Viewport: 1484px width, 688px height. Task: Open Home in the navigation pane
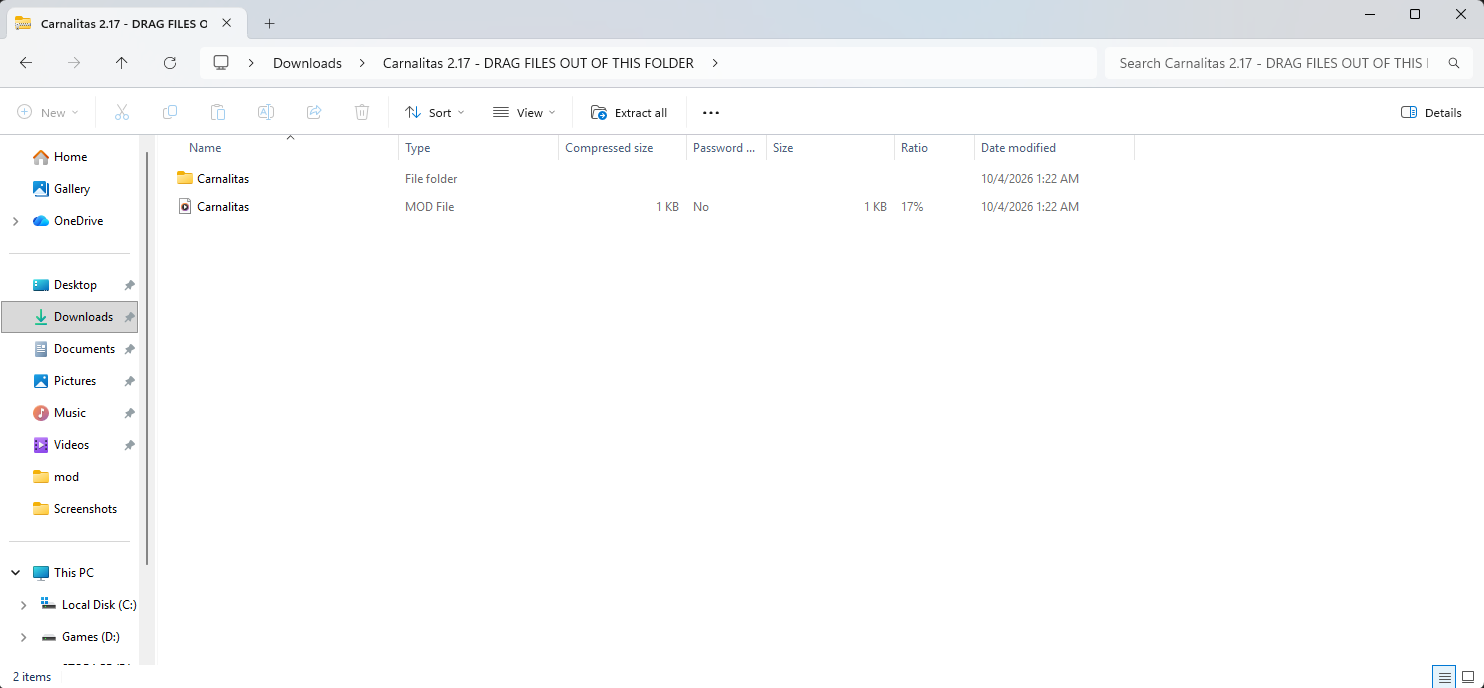coord(70,157)
